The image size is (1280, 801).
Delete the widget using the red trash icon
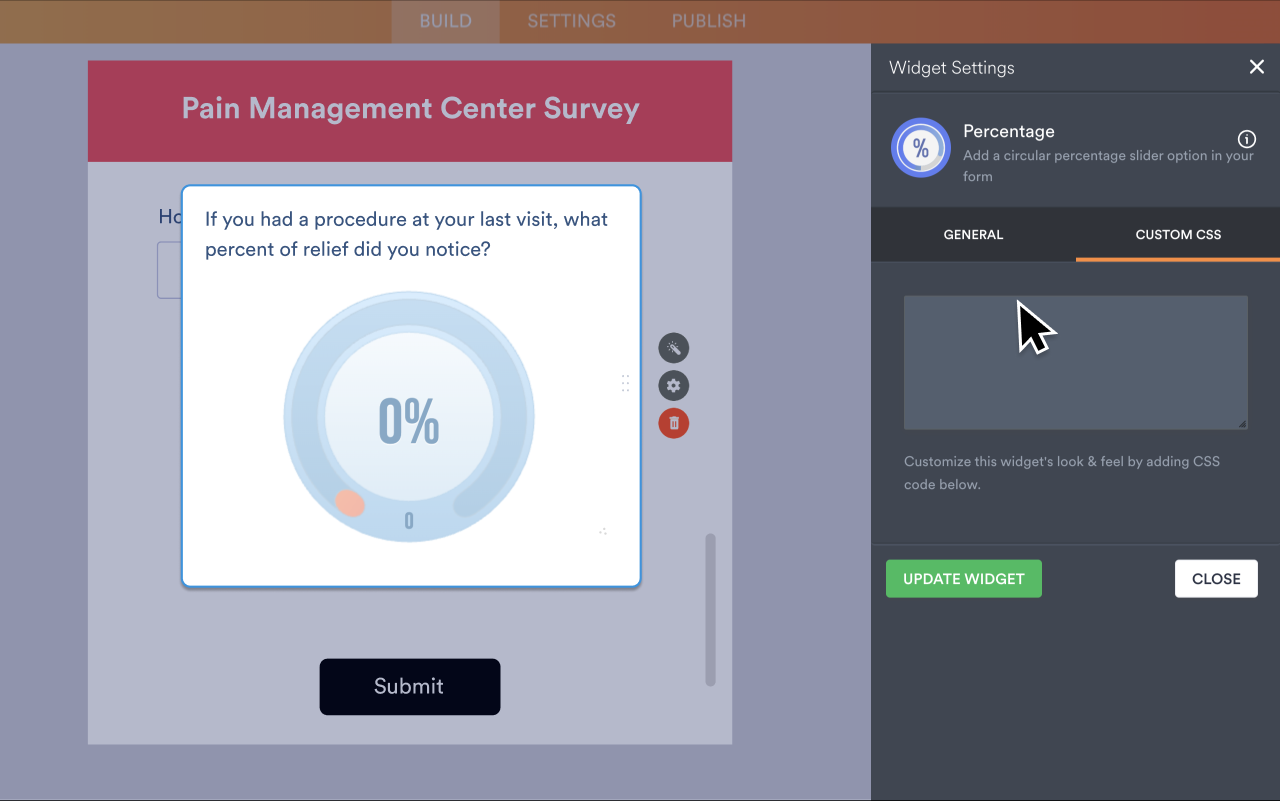[x=673, y=423]
